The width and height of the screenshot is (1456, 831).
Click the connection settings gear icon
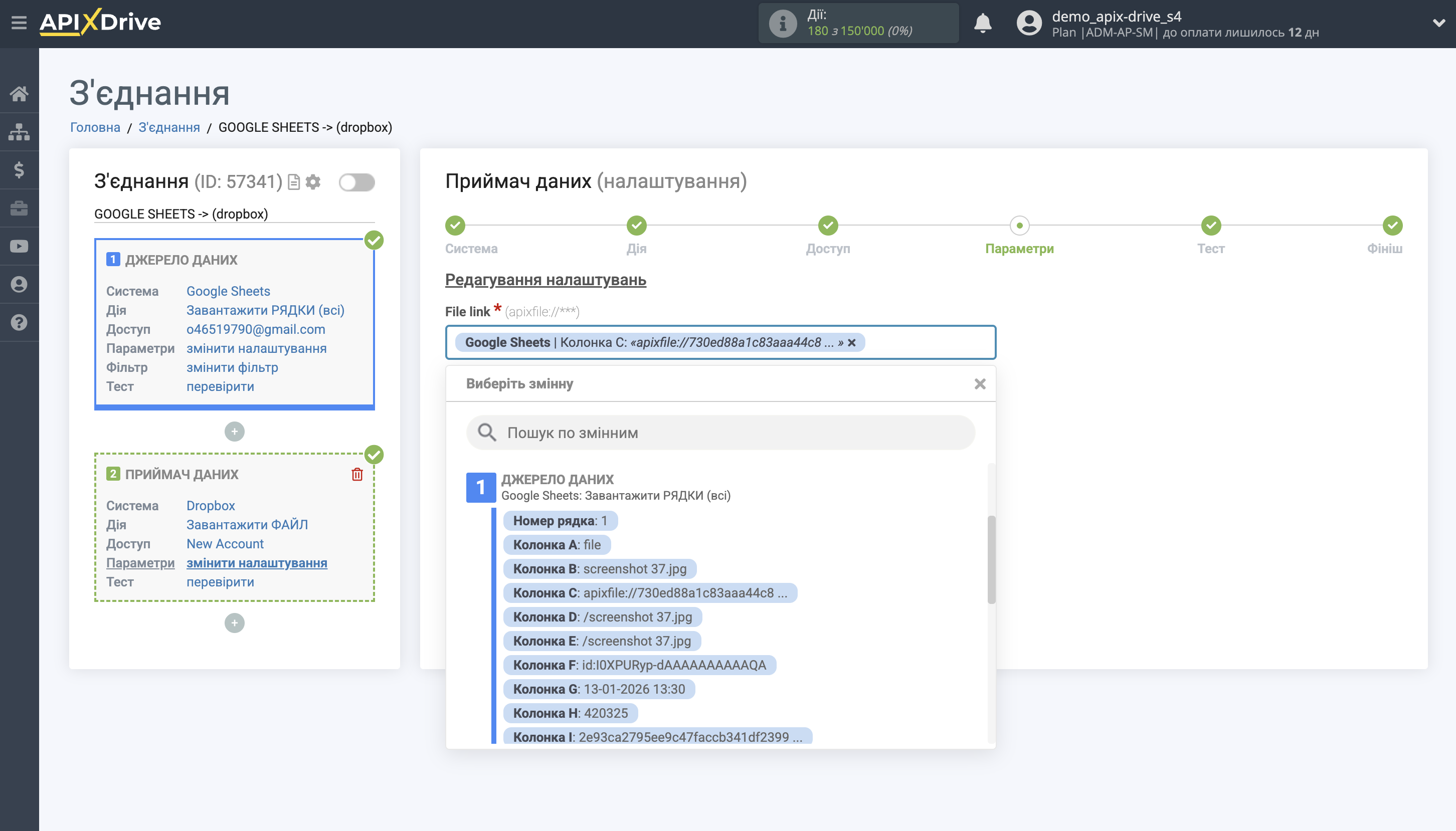pyautogui.click(x=313, y=181)
